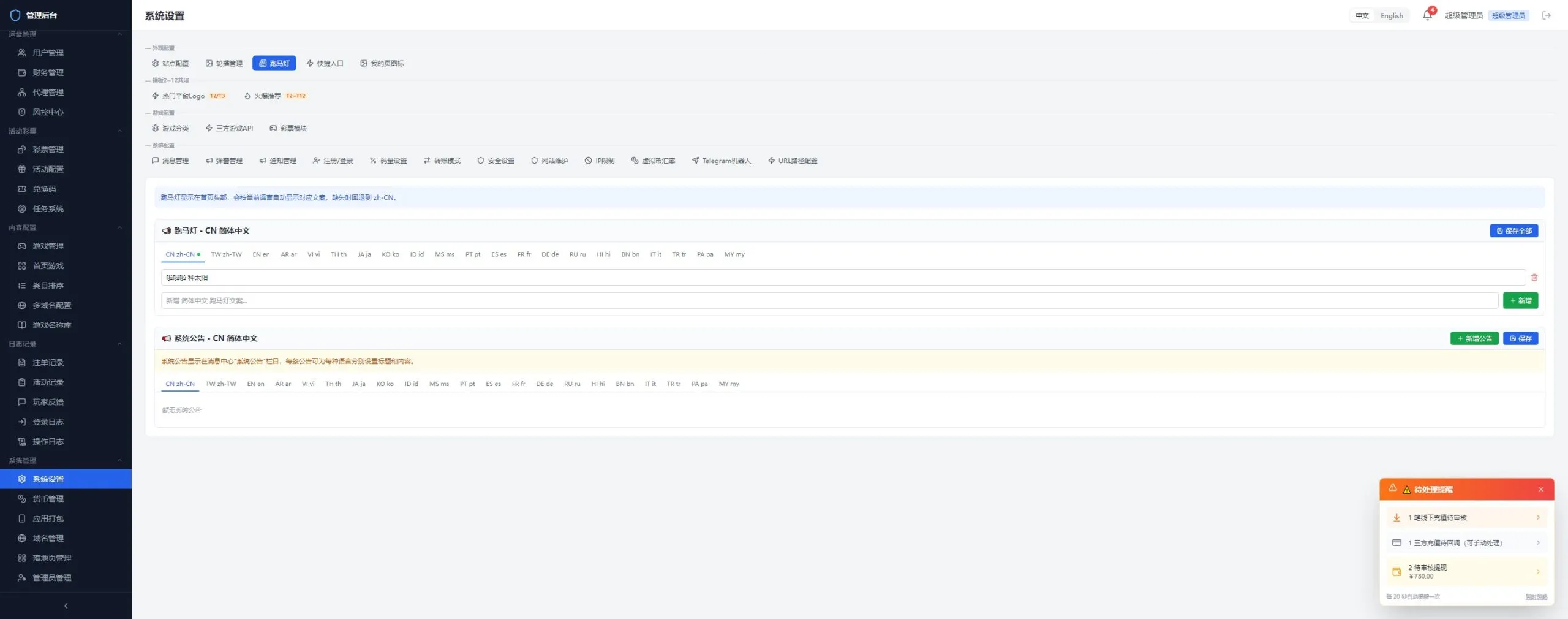Click the 代理管理 icon in sidebar

pyautogui.click(x=22, y=92)
